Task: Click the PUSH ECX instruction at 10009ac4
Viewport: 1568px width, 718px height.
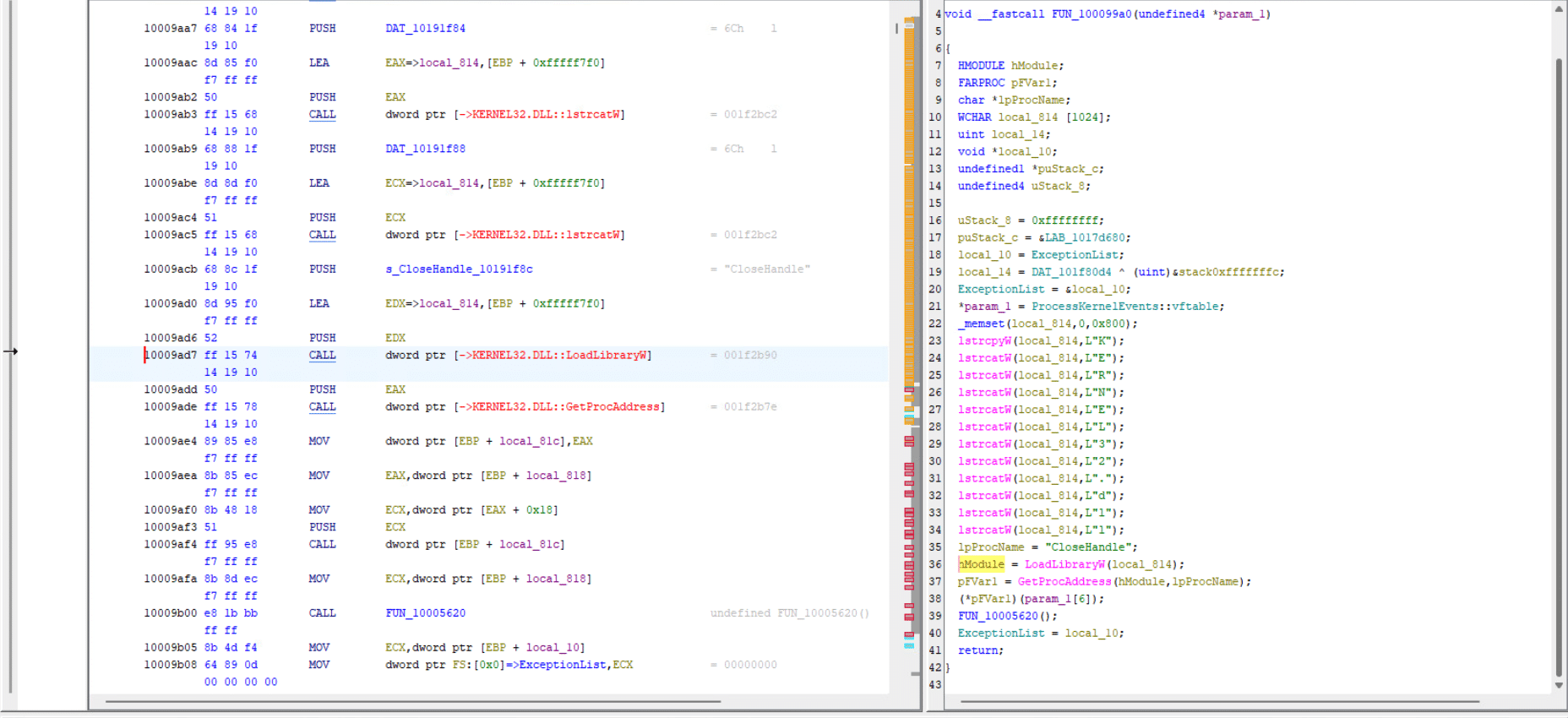Action: (x=357, y=218)
